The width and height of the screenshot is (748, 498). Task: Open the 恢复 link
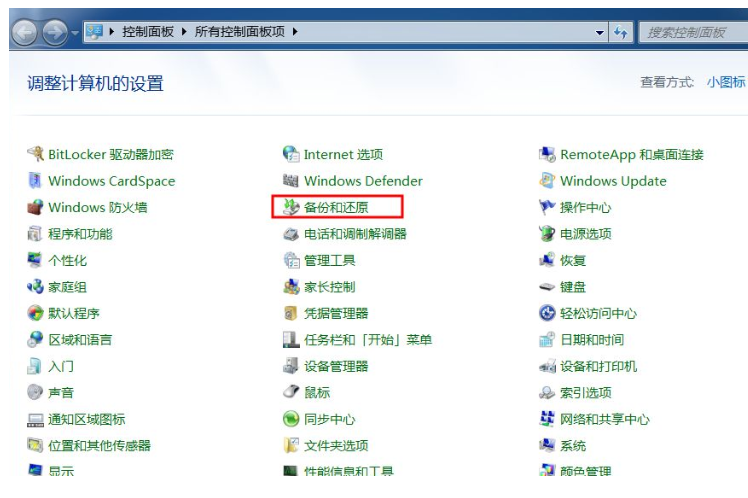point(572,260)
